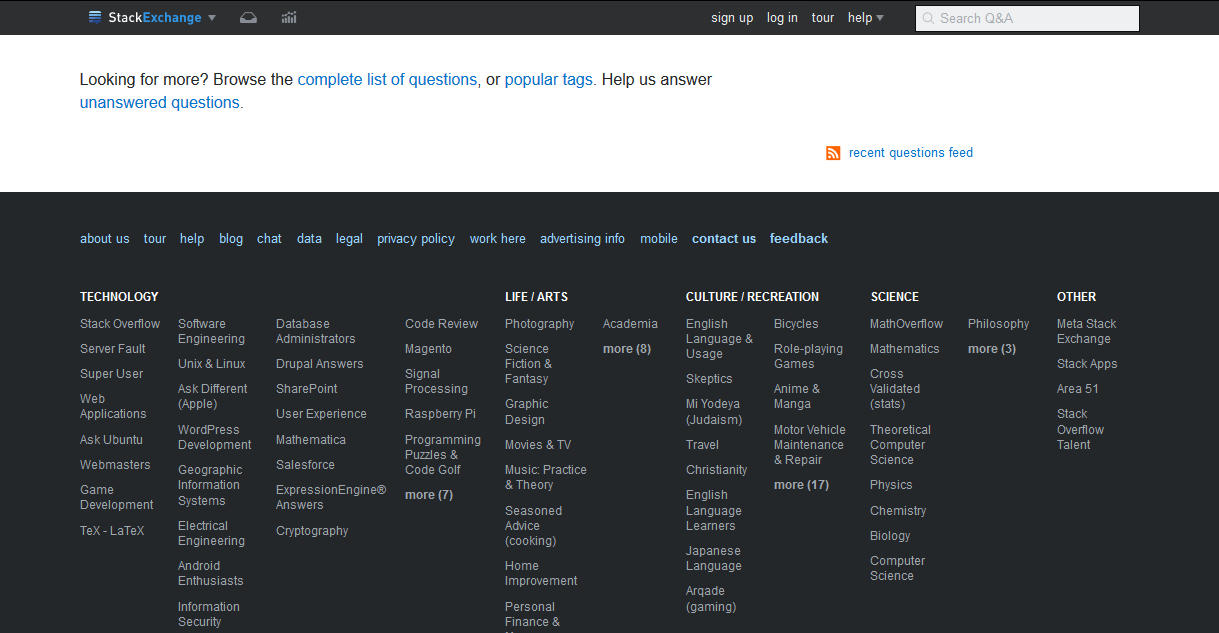Image resolution: width=1219 pixels, height=633 pixels.
Task: Open the inbox icon in the top bar
Action: [248, 17]
